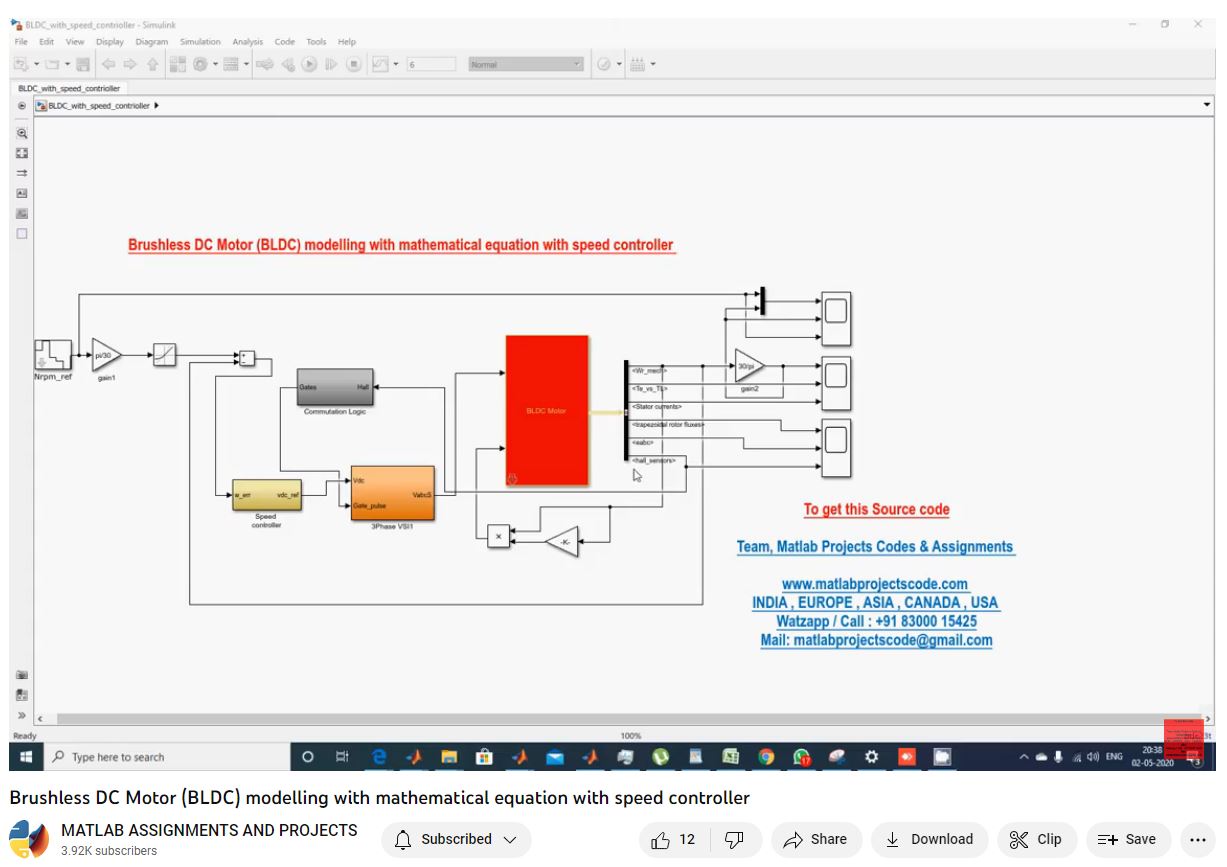Open the Simulation menu
This screenshot has height=867, width=1227.
[x=200, y=42]
